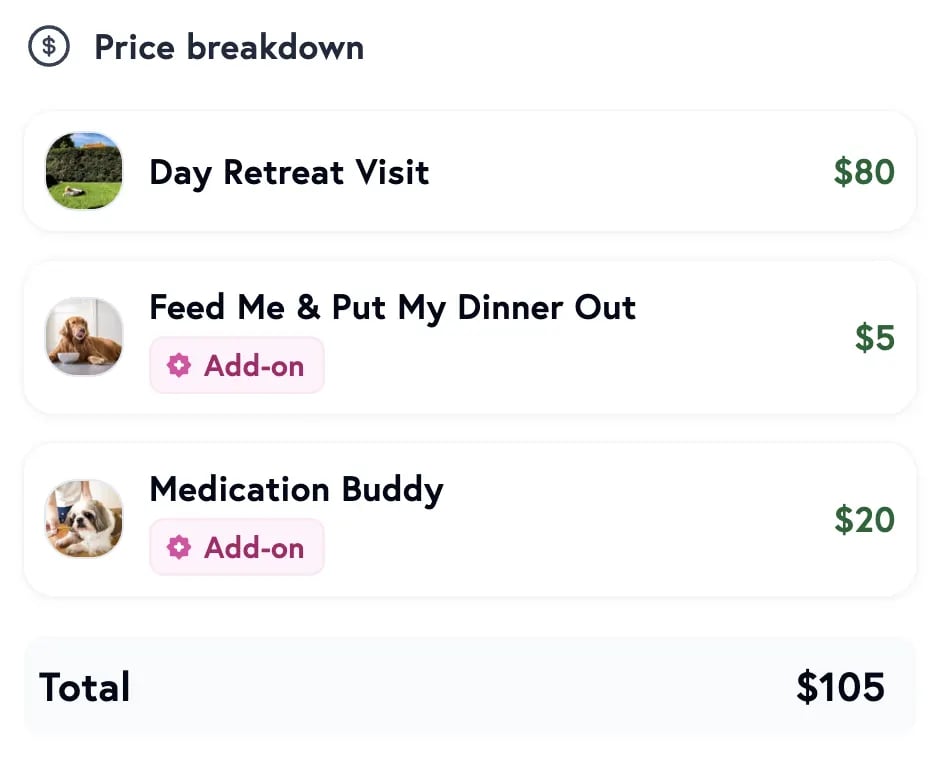Open Medication Buddy service details

click(296, 490)
